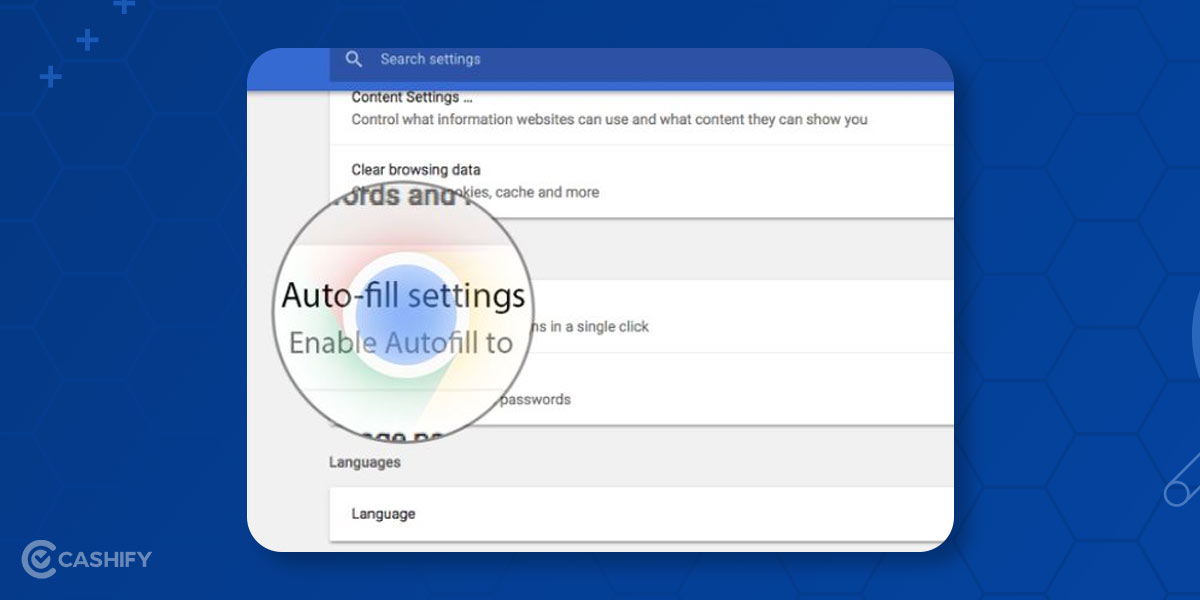Select the Auto-fill settings heading
The image size is (1200, 600).
[x=404, y=294]
